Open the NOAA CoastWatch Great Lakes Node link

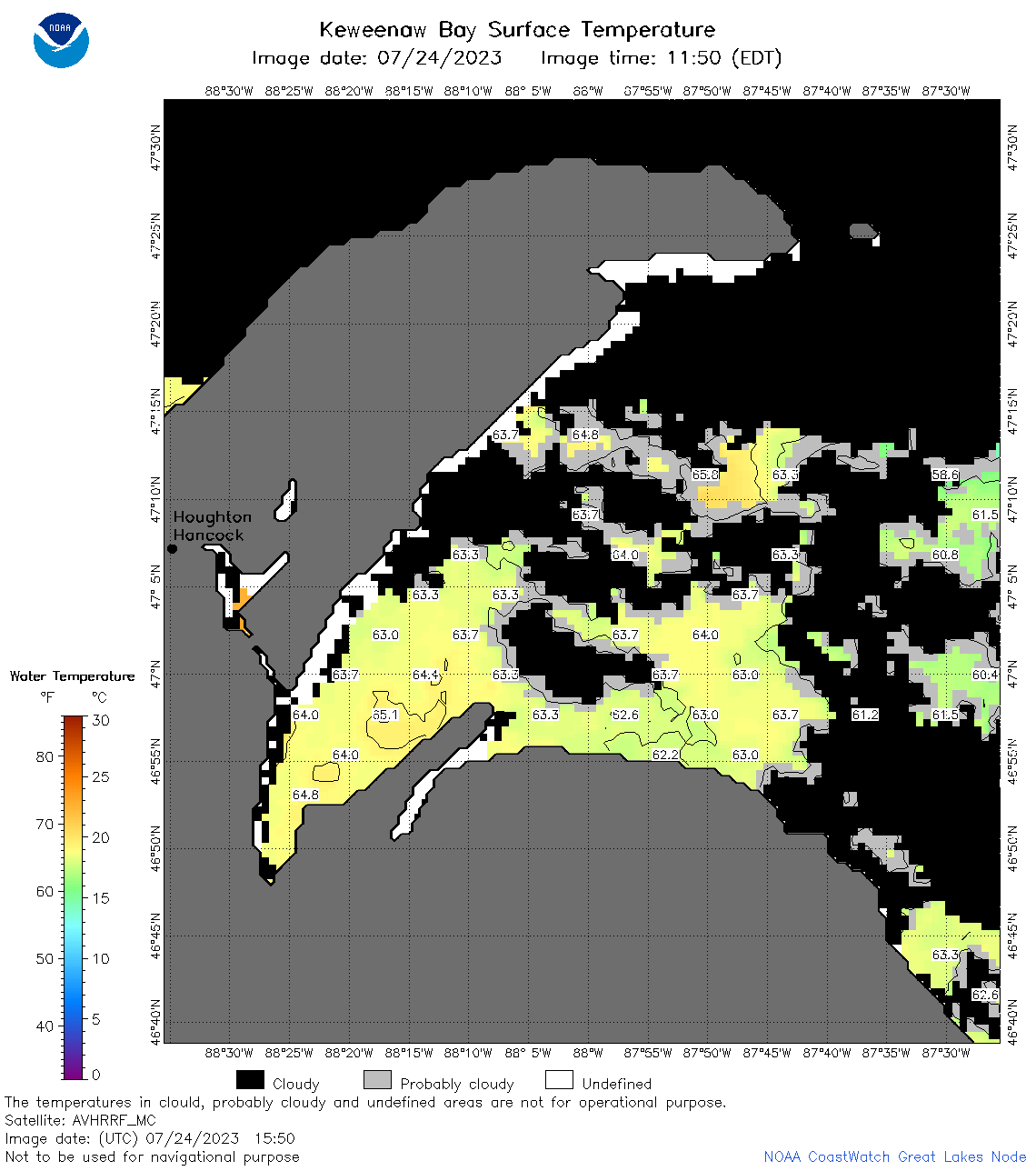click(895, 1156)
